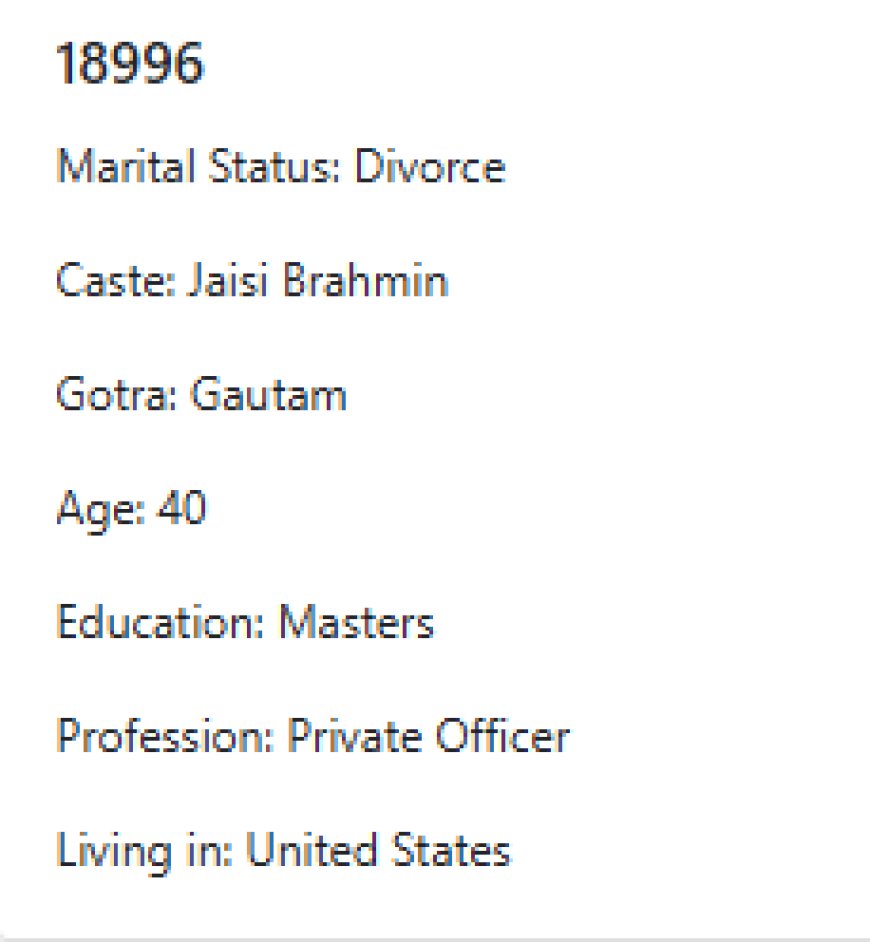This screenshot has height=942, width=870.
Task: Click the word Status in Marital Status
Action: [275, 166]
